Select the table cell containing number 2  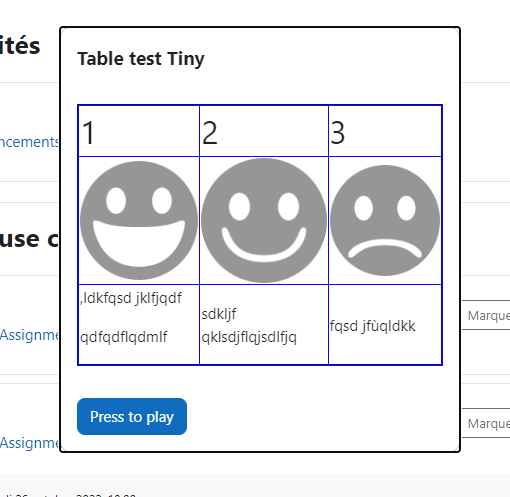coord(264,131)
